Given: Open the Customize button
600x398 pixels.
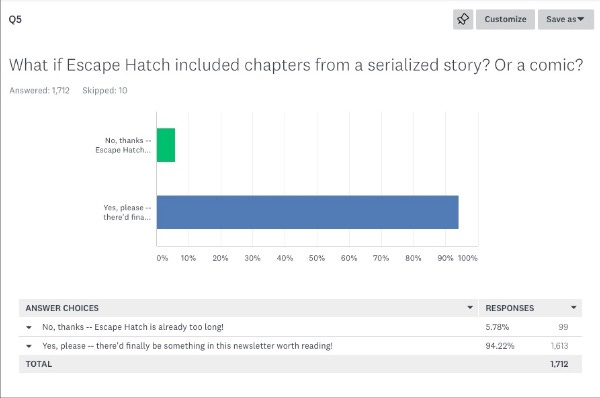Looking at the screenshot, I should point(505,20).
